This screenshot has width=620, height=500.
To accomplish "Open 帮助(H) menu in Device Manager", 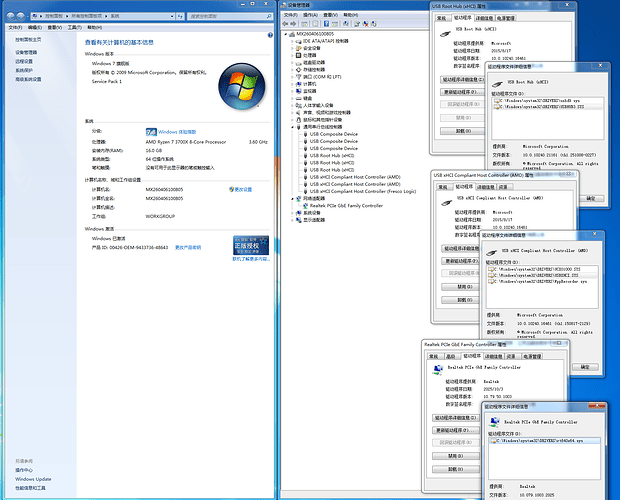I will pyautogui.click(x=350, y=15).
